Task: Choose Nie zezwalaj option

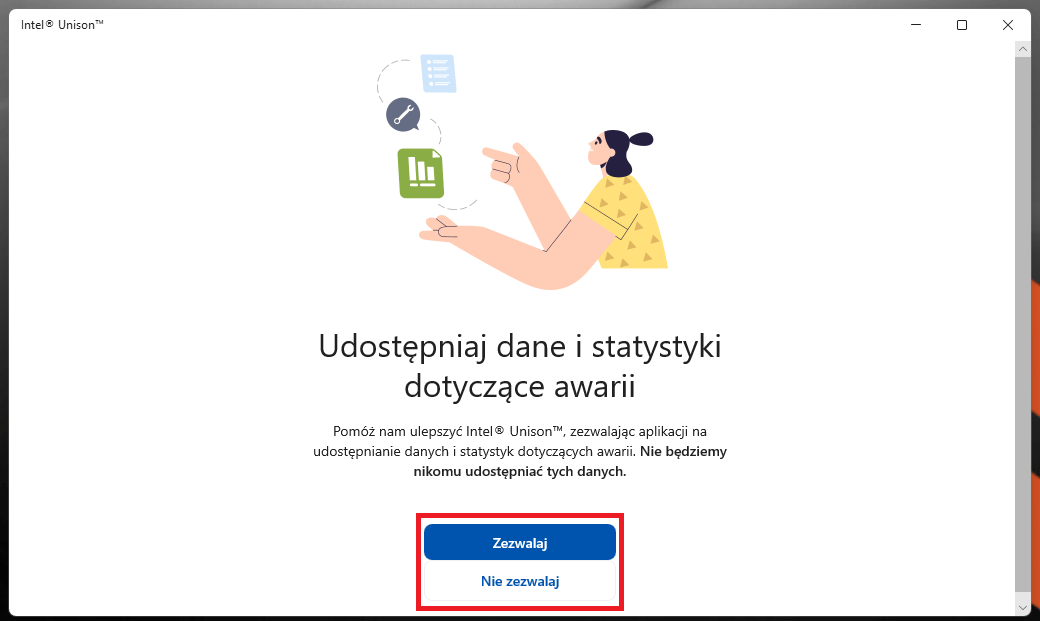Action: (x=520, y=581)
